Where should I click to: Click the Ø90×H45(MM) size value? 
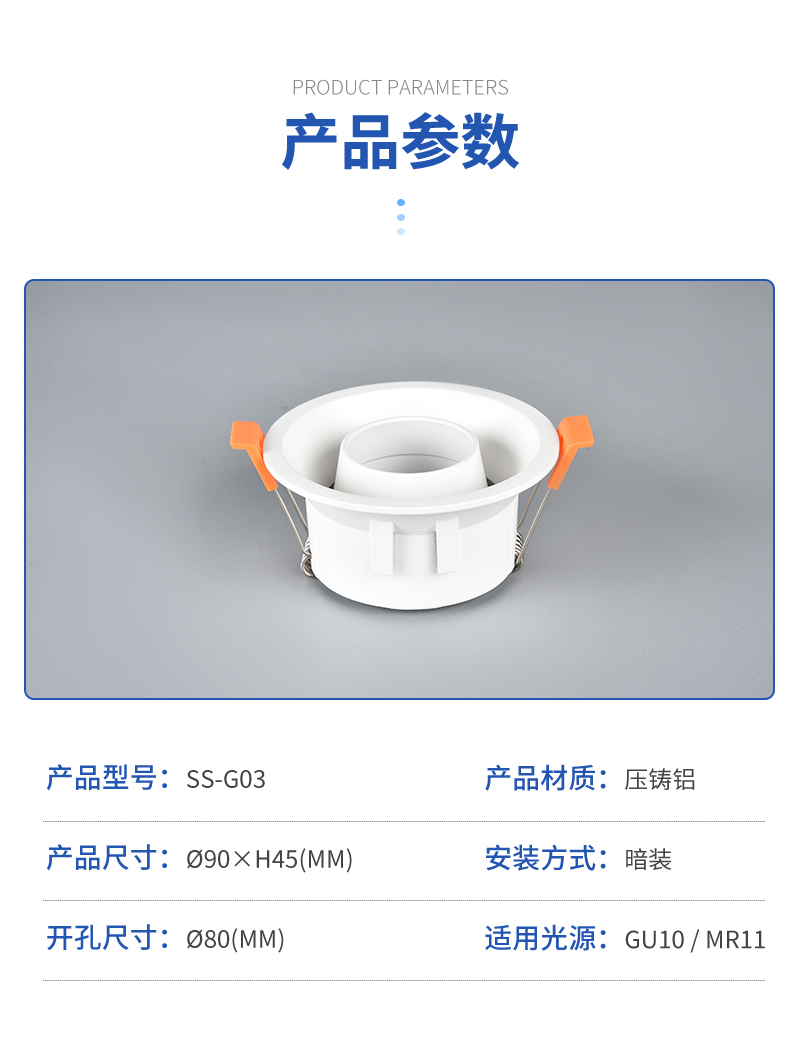269,859
